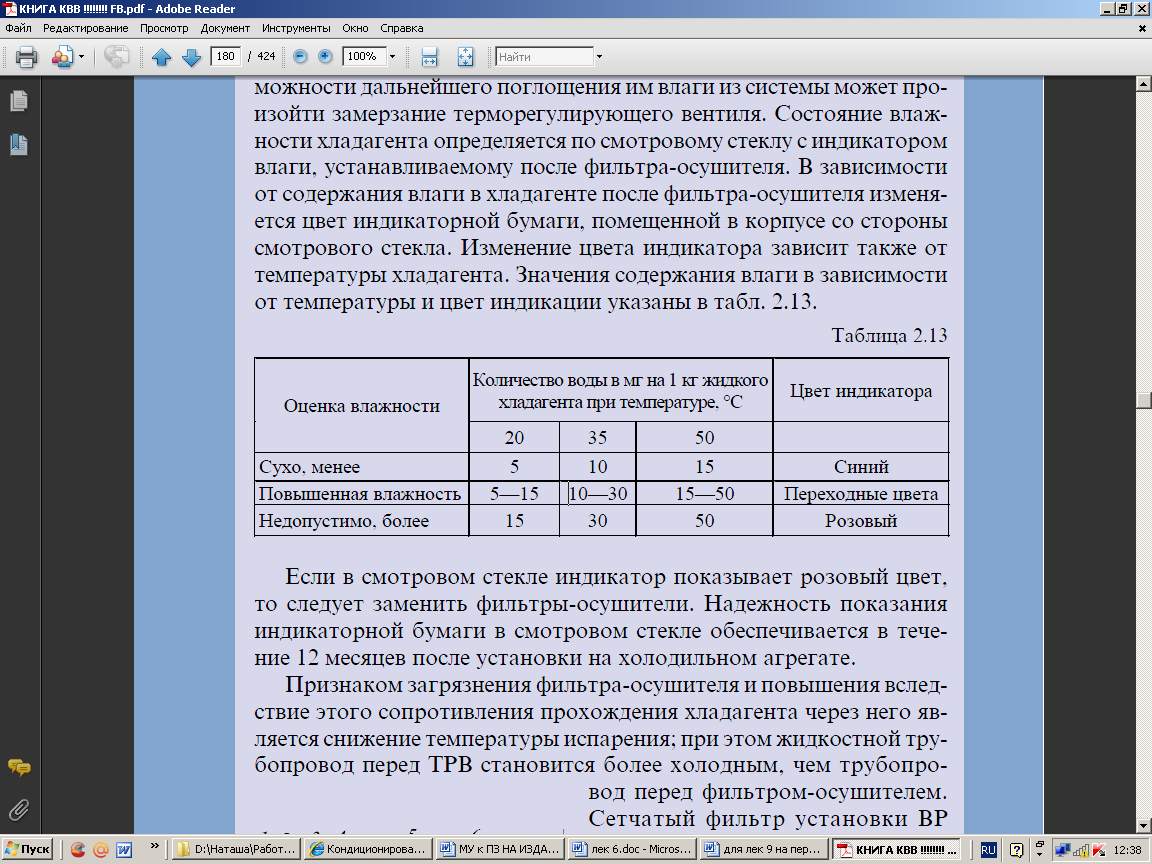The image size is (1152, 864).
Task: Go to next page with down arrow
Action: [191, 57]
